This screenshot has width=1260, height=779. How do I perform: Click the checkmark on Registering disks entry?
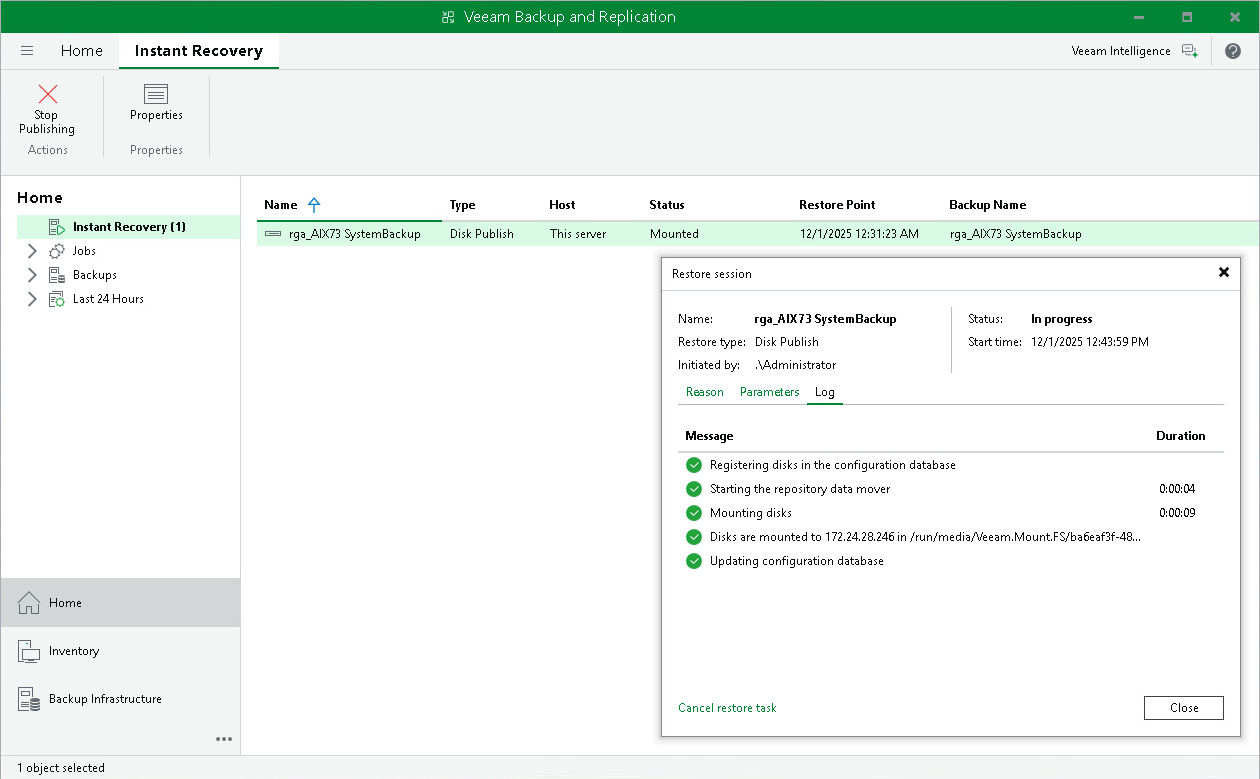pyautogui.click(x=694, y=465)
